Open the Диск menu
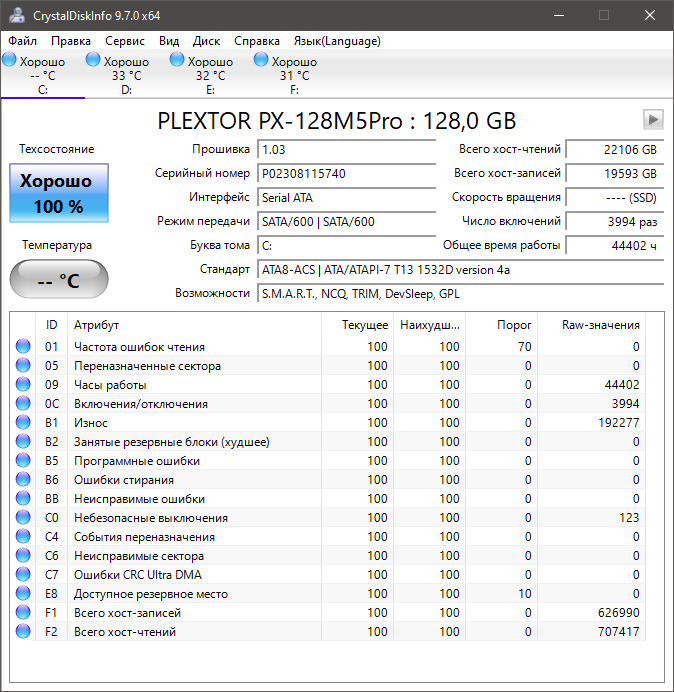674x692 pixels. pos(206,41)
